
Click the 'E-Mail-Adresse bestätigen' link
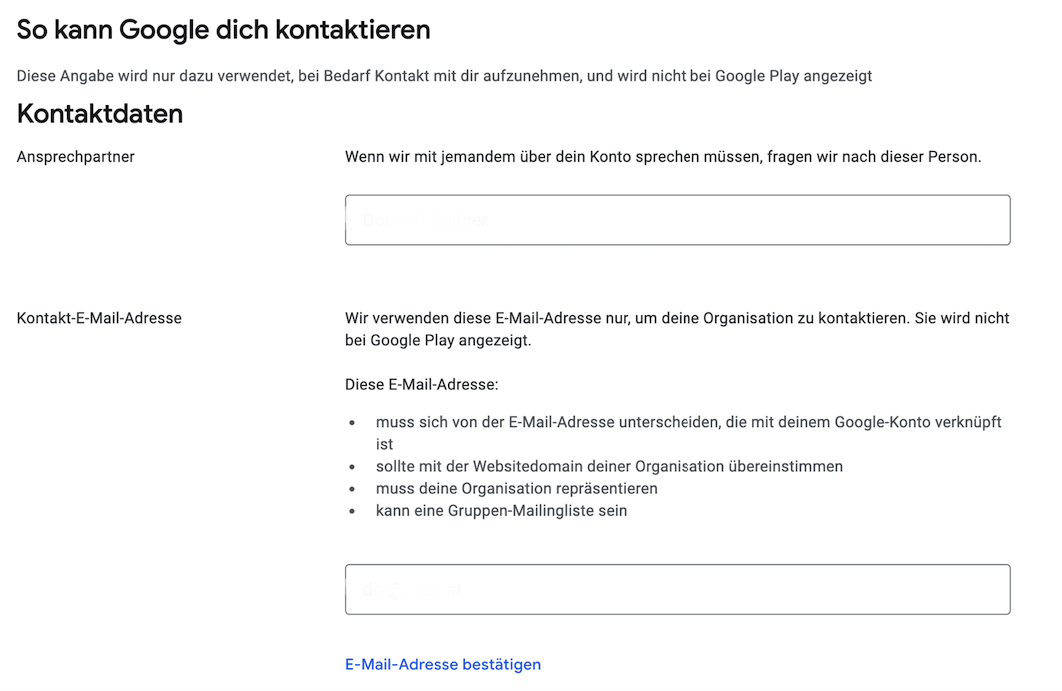(442, 664)
